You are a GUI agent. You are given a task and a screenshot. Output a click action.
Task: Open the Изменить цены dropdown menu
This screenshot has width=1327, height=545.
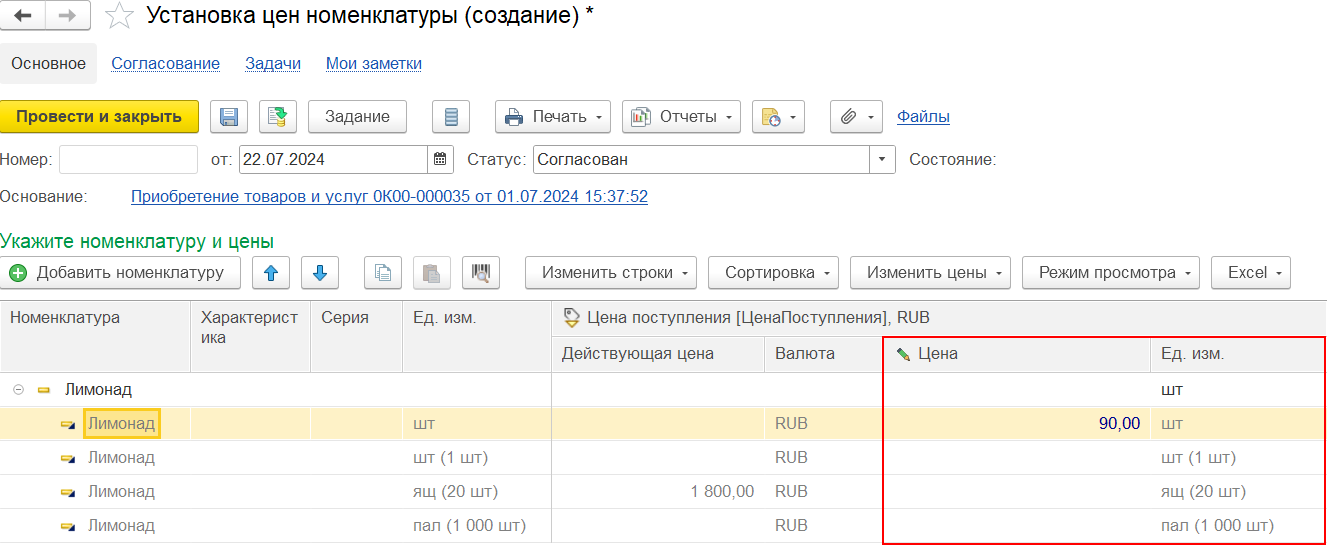930,273
